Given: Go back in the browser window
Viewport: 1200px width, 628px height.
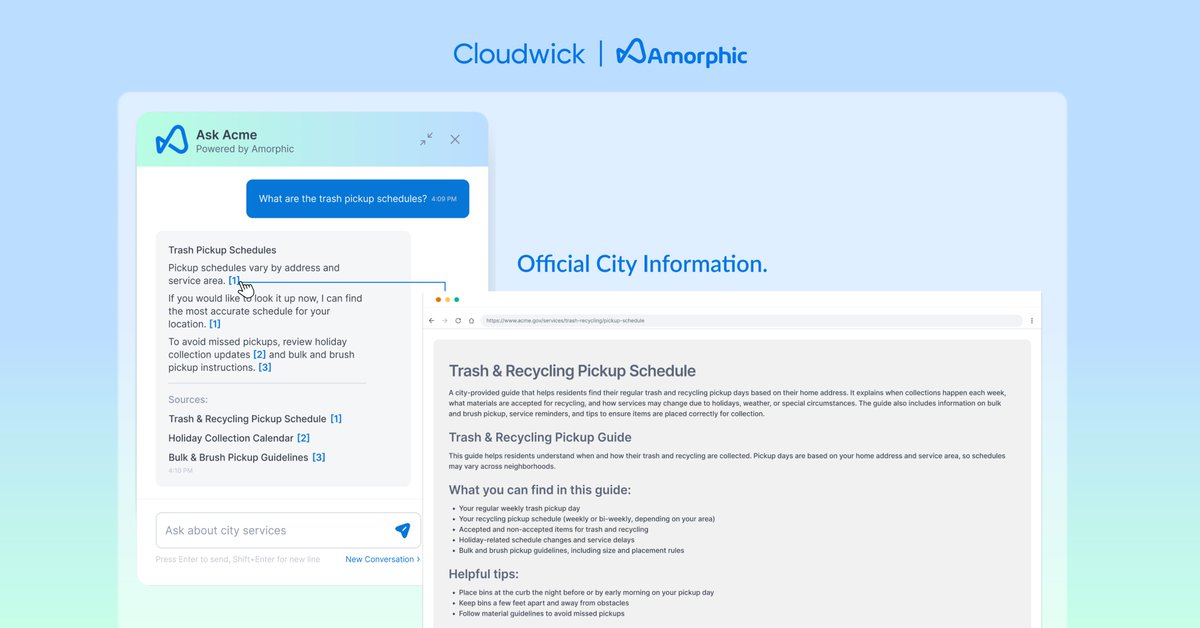Looking at the screenshot, I should click(x=432, y=321).
